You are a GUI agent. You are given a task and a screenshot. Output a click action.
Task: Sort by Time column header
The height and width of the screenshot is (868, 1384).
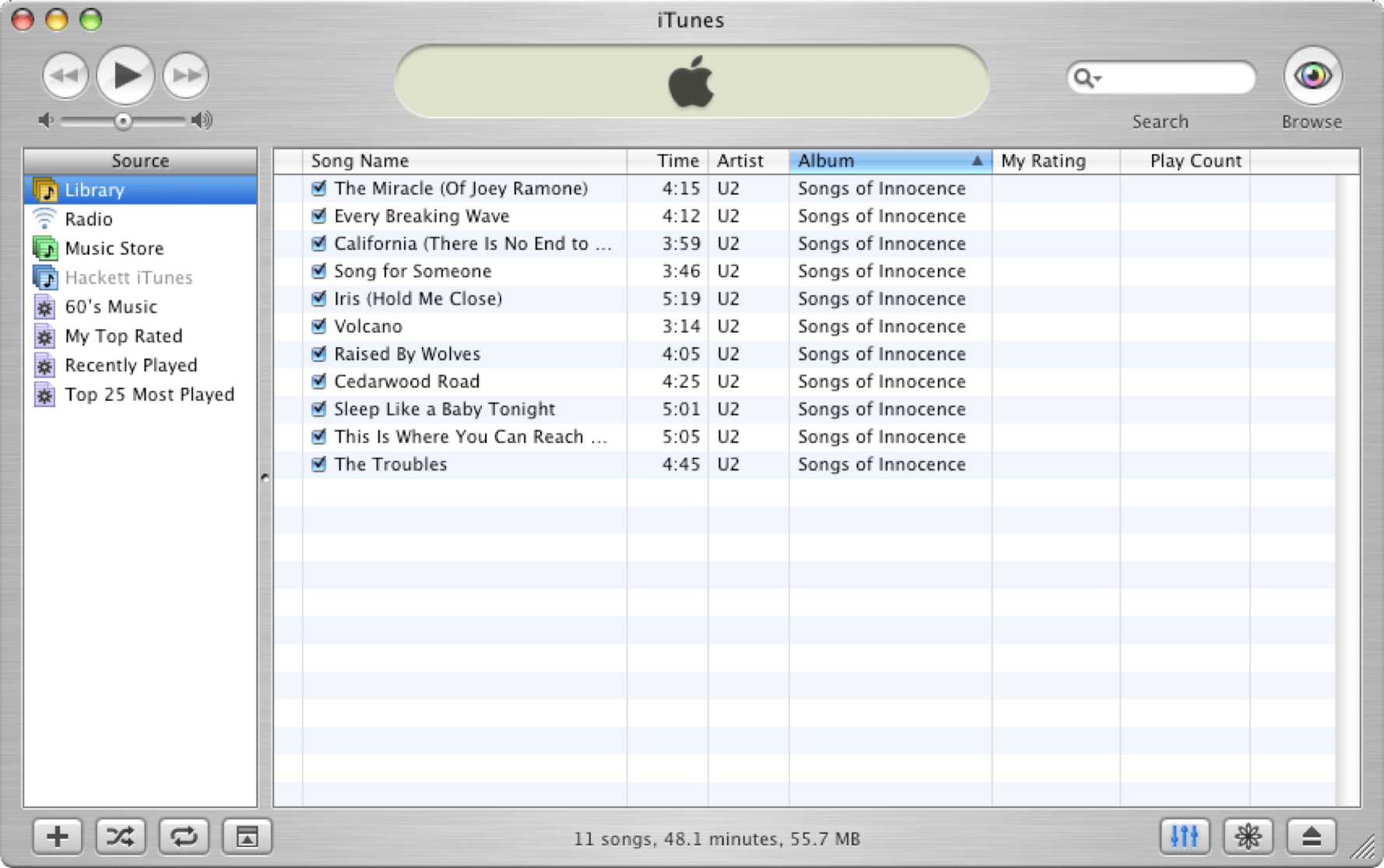coord(668,161)
